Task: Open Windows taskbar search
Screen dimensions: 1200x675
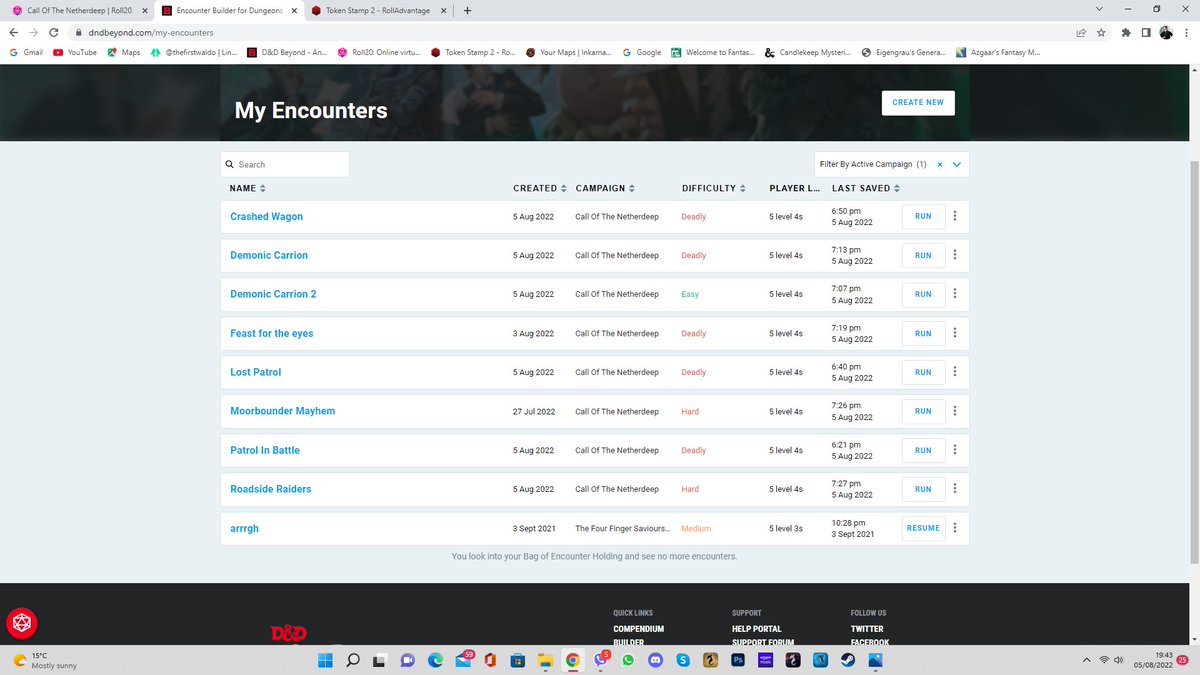Action: [x=353, y=660]
